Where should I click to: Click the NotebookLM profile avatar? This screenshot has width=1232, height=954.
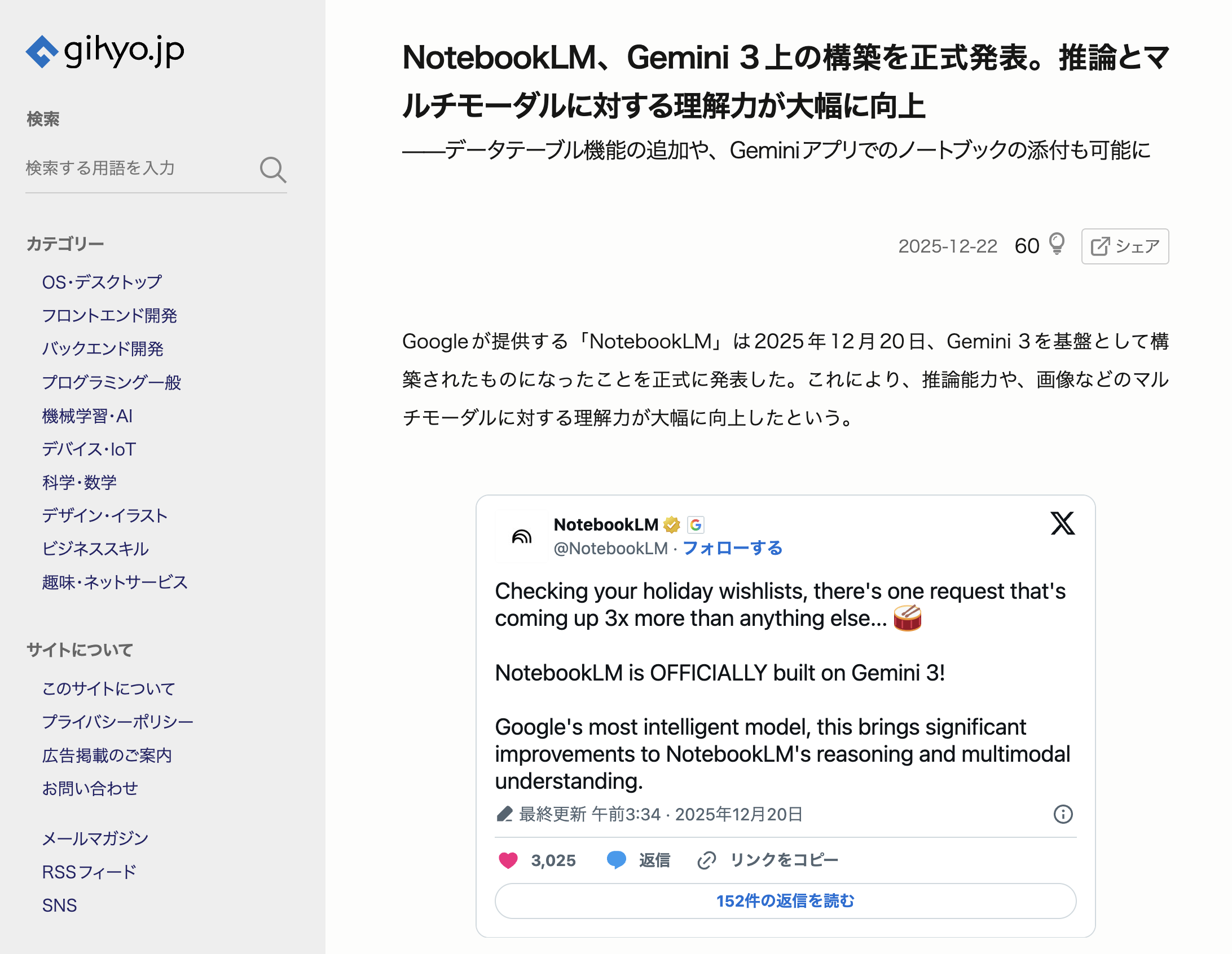pos(521,536)
